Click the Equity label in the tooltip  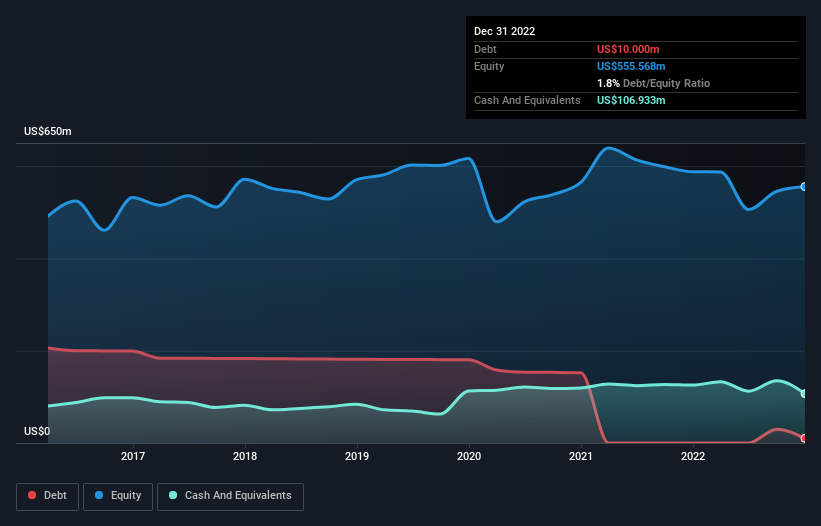click(489, 66)
